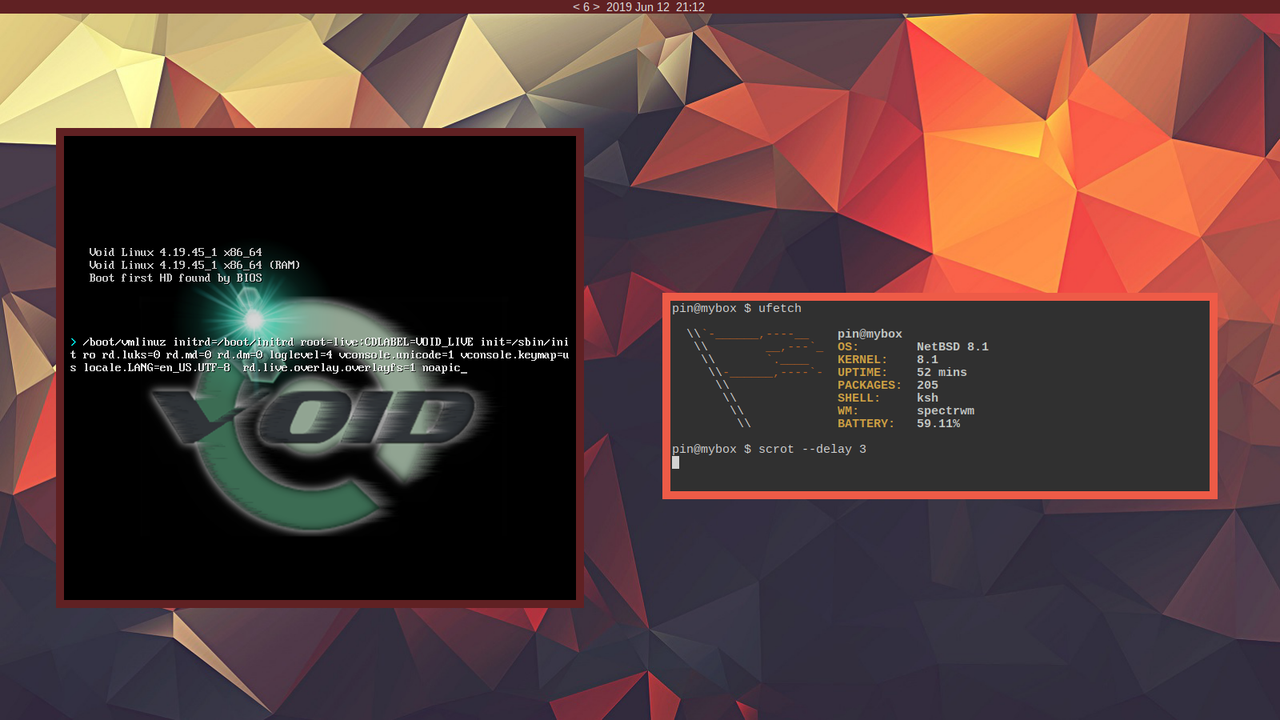
Task: Click "pin@mybox" header above OS line
Action: coord(870,334)
